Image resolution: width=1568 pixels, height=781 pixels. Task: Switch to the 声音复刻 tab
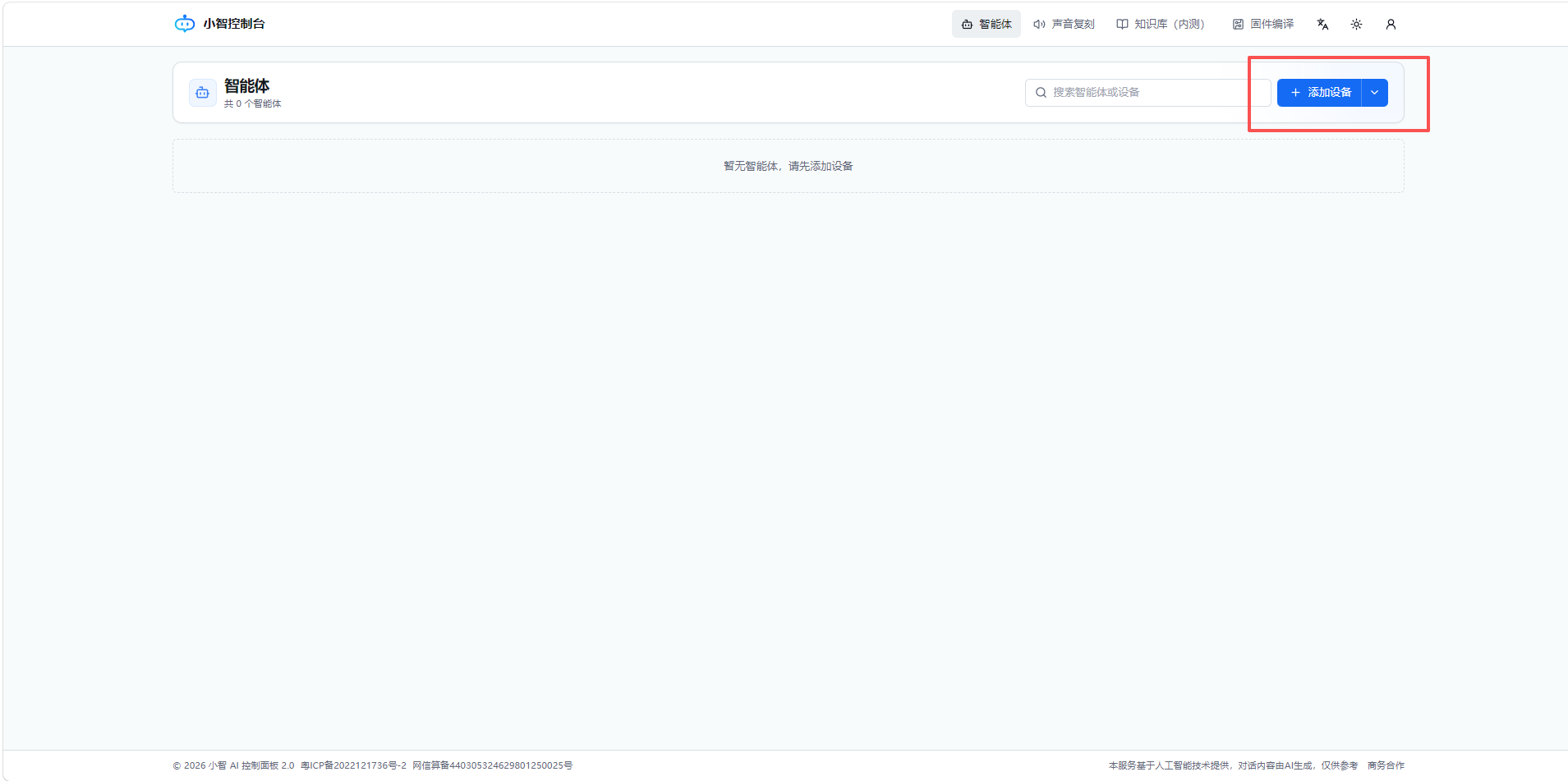(x=1064, y=24)
